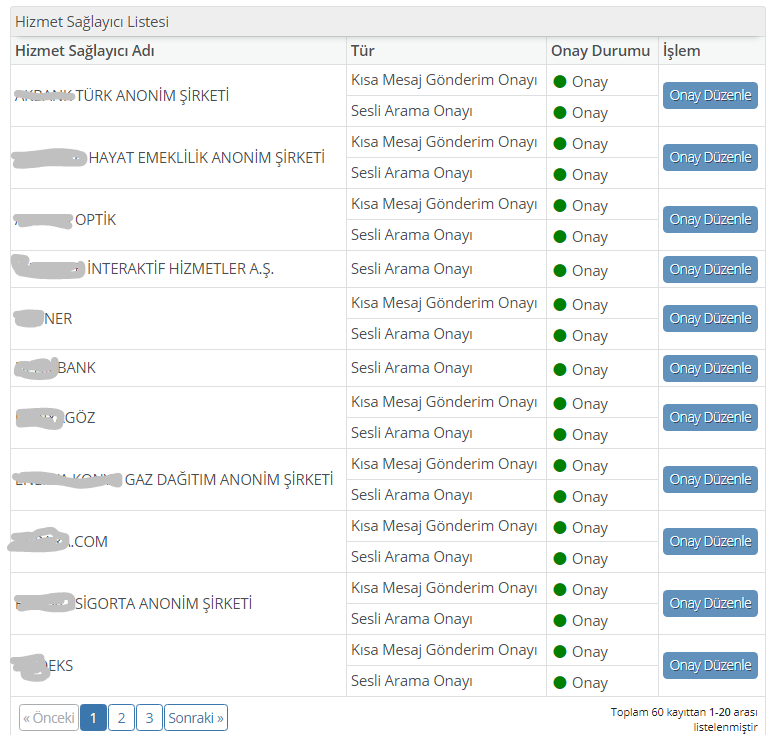Image resolution: width=774 pixels, height=735 pixels.
Task: Go to previous page with Önceki
Action: [x=48, y=718]
